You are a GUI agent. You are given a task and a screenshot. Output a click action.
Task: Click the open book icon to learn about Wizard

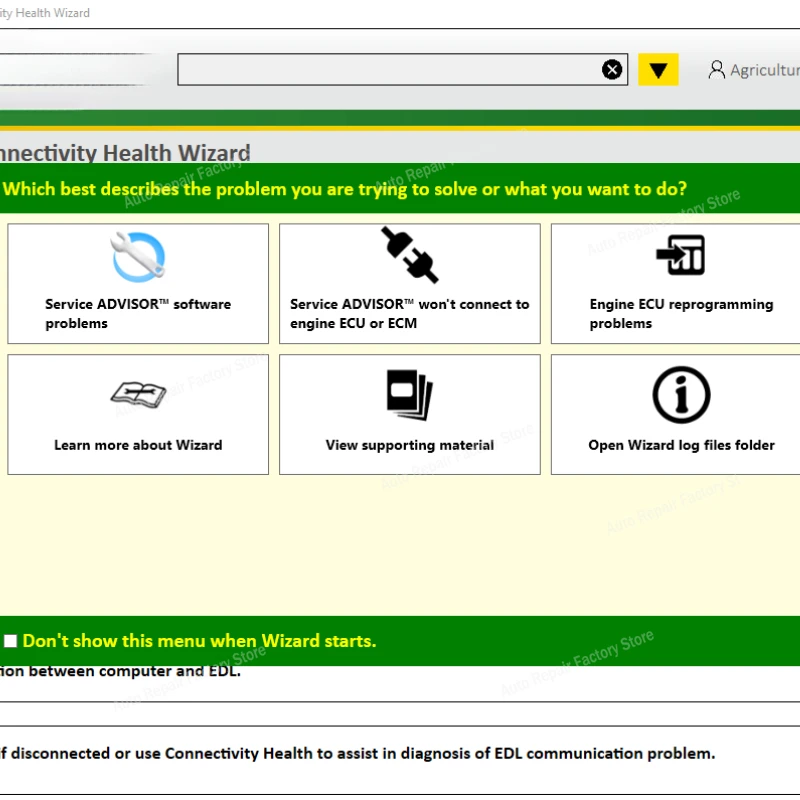click(x=137, y=392)
